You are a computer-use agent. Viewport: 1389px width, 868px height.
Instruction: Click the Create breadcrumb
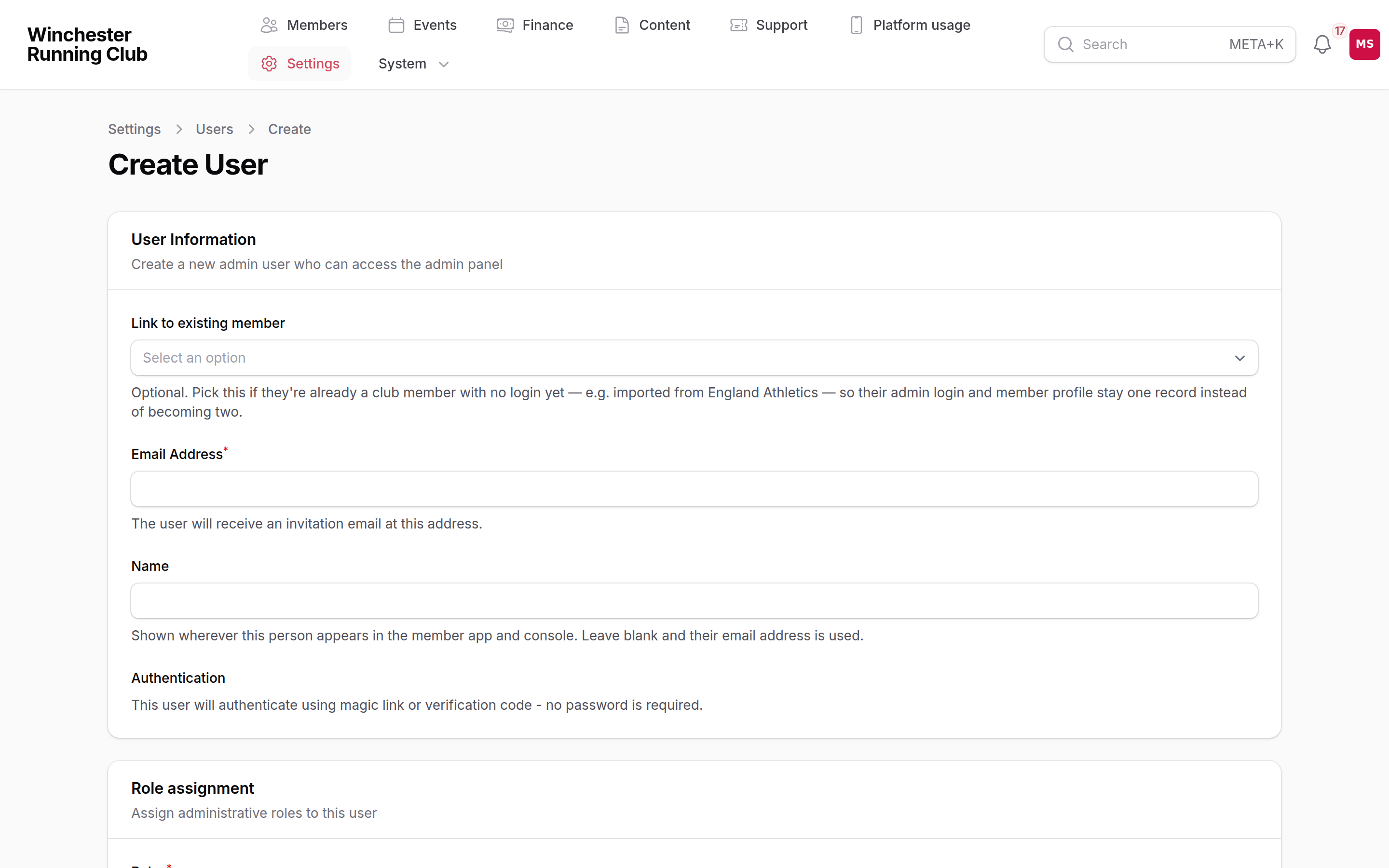tap(289, 129)
